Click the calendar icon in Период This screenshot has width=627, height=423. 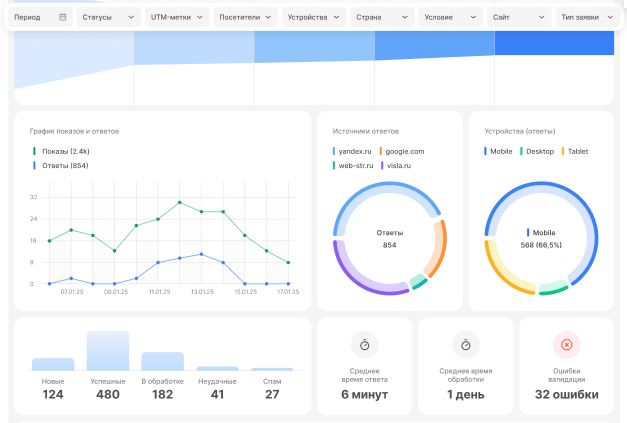pos(62,17)
